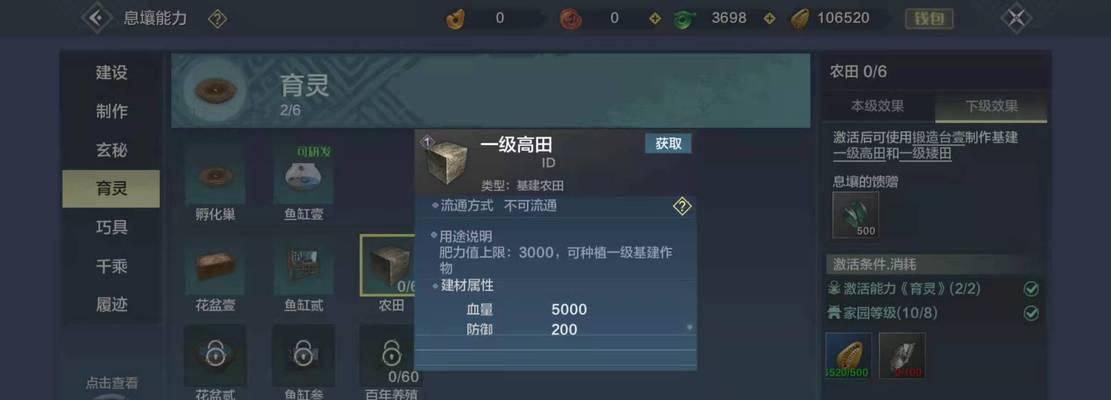Select the 花盆壹 flowerpot icon
The width and height of the screenshot is (1111, 400).
pyautogui.click(x=215, y=267)
